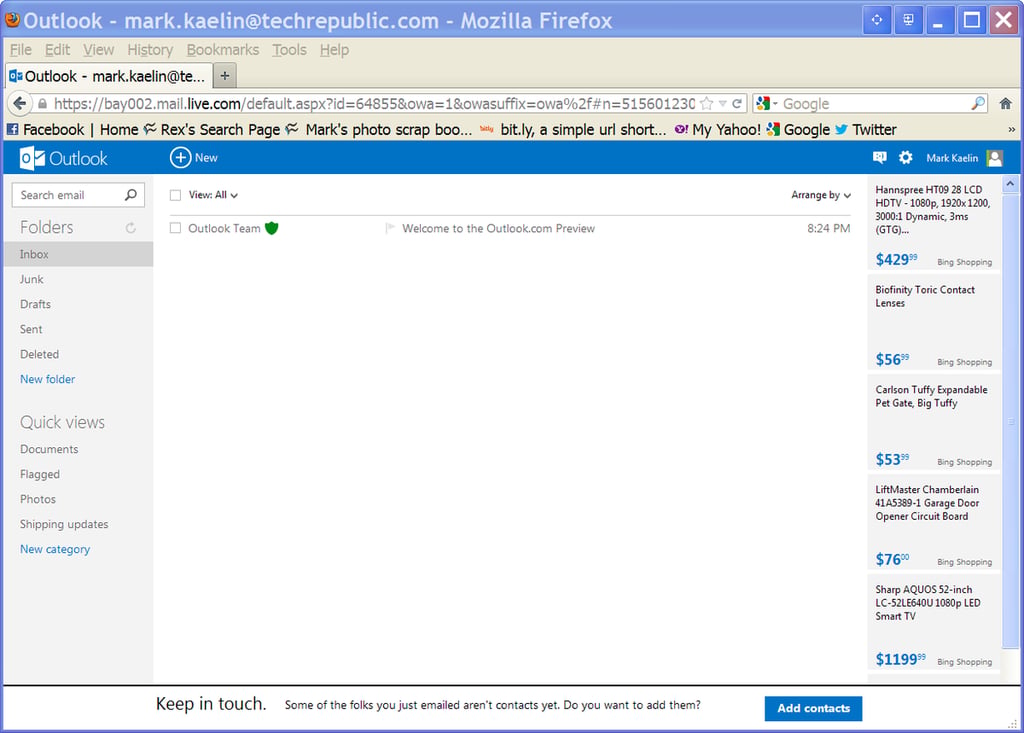Viewport: 1024px width, 733px height.
Task: Open the Twitter bookmark
Action: (866, 129)
